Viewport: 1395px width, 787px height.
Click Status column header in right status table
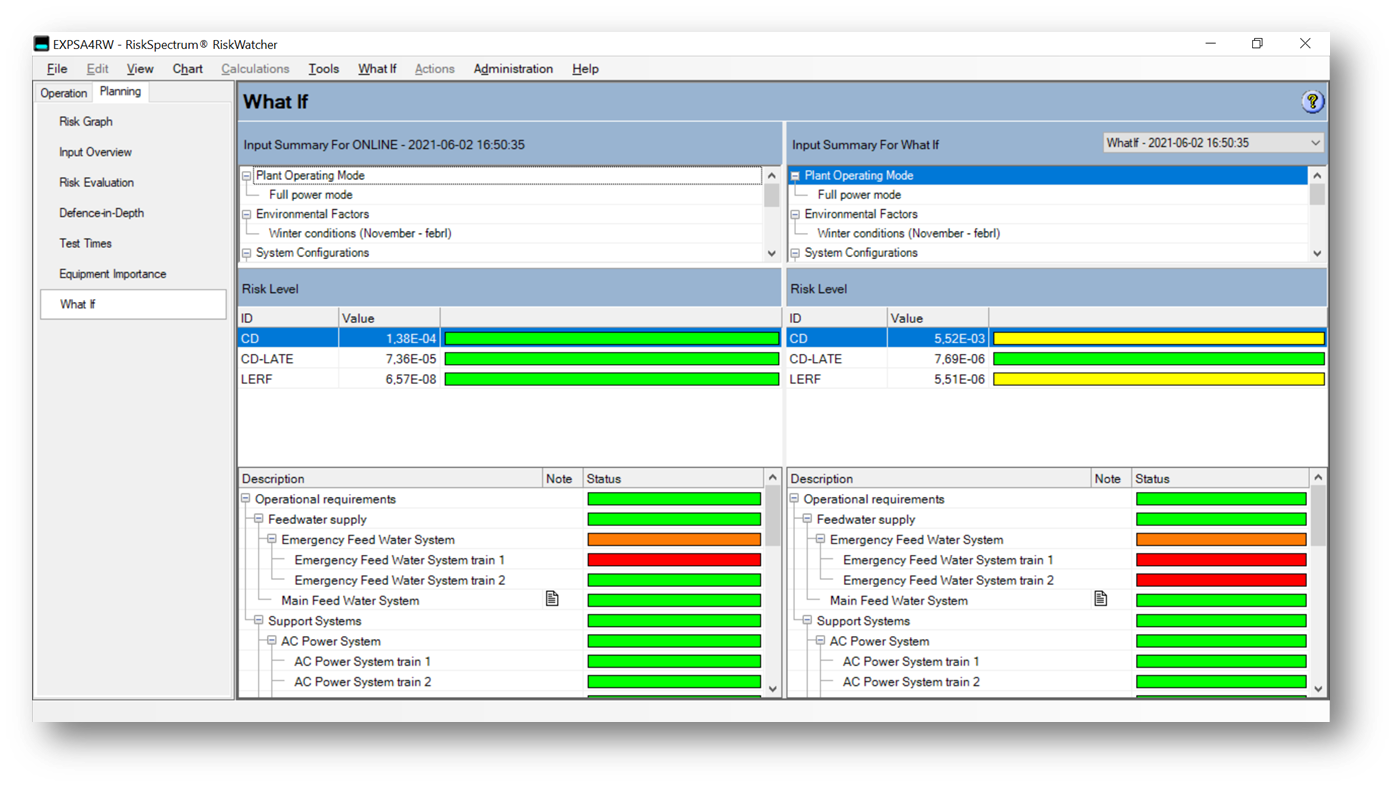(x=1219, y=479)
